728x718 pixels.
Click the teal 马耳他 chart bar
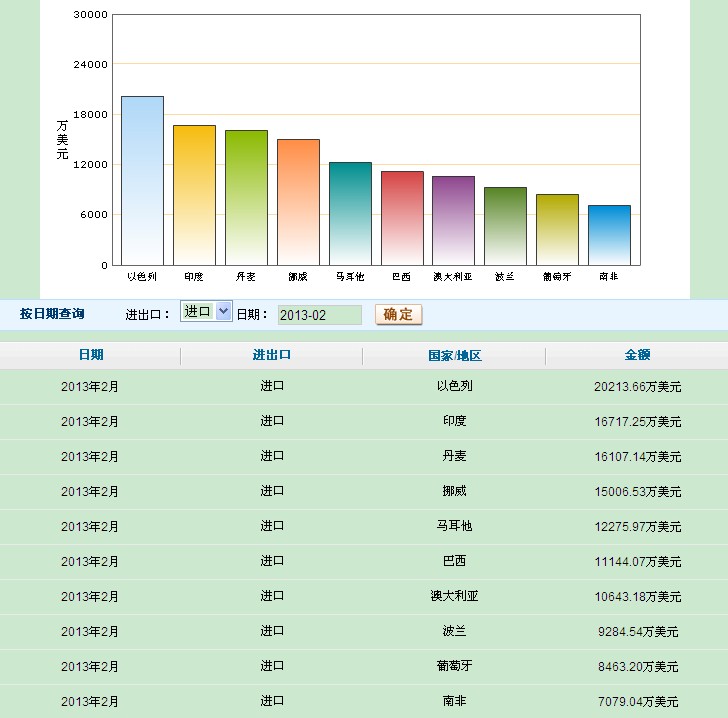(x=350, y=214)
